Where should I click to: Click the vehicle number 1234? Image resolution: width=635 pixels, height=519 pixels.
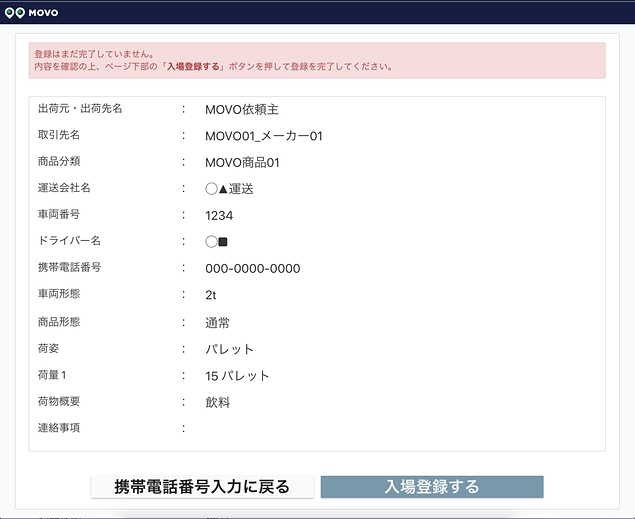[219, 215]
